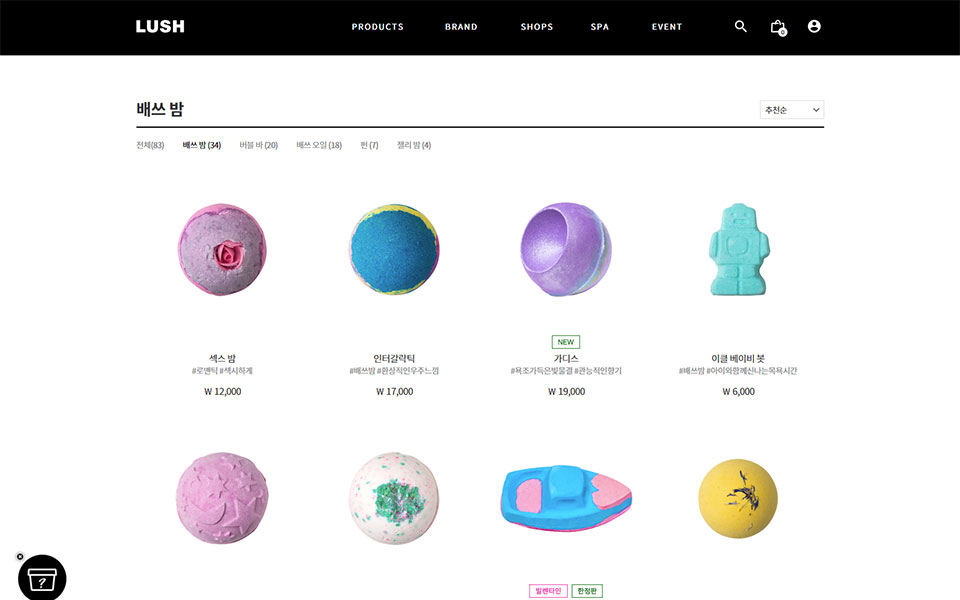This screenshot has height=600, width=960.
Task: Open the floating help basket icon
Action: click(42, 579)
